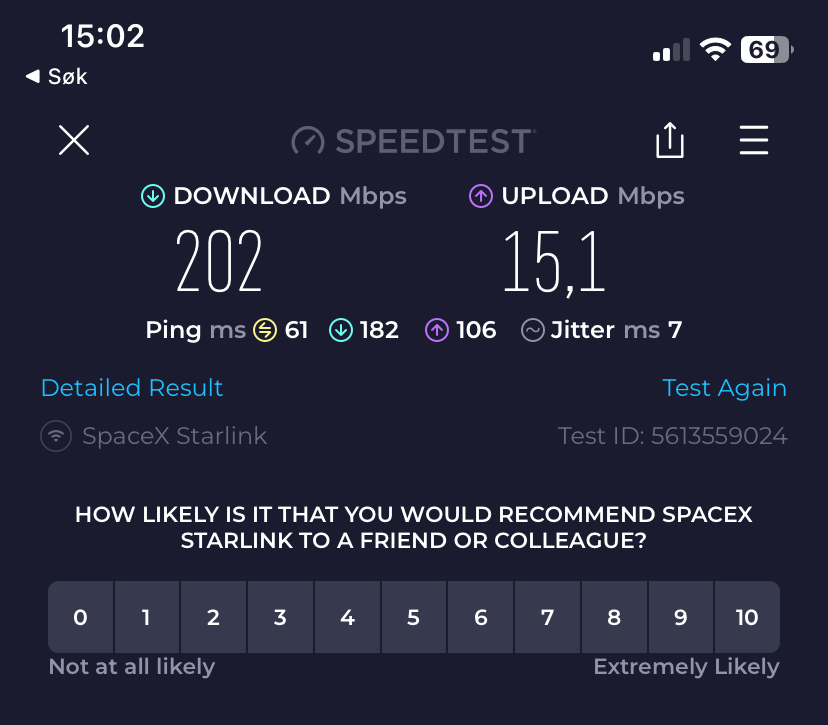Choose rating 3 for Starlink
This screenshot has width=828, height=725.
click(x=280, y=617)
